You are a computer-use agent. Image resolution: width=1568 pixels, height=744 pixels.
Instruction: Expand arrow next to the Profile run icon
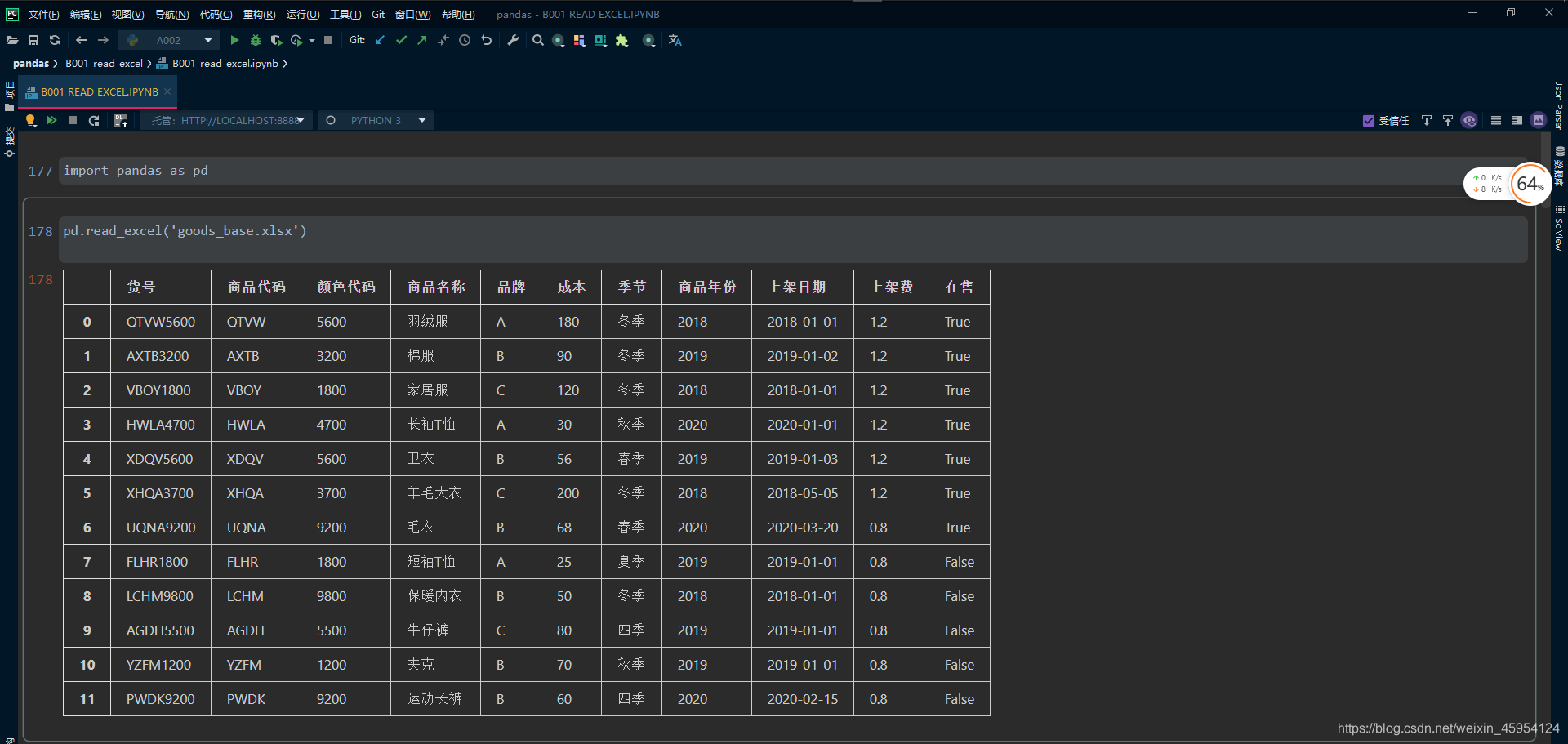coord(312,40)
